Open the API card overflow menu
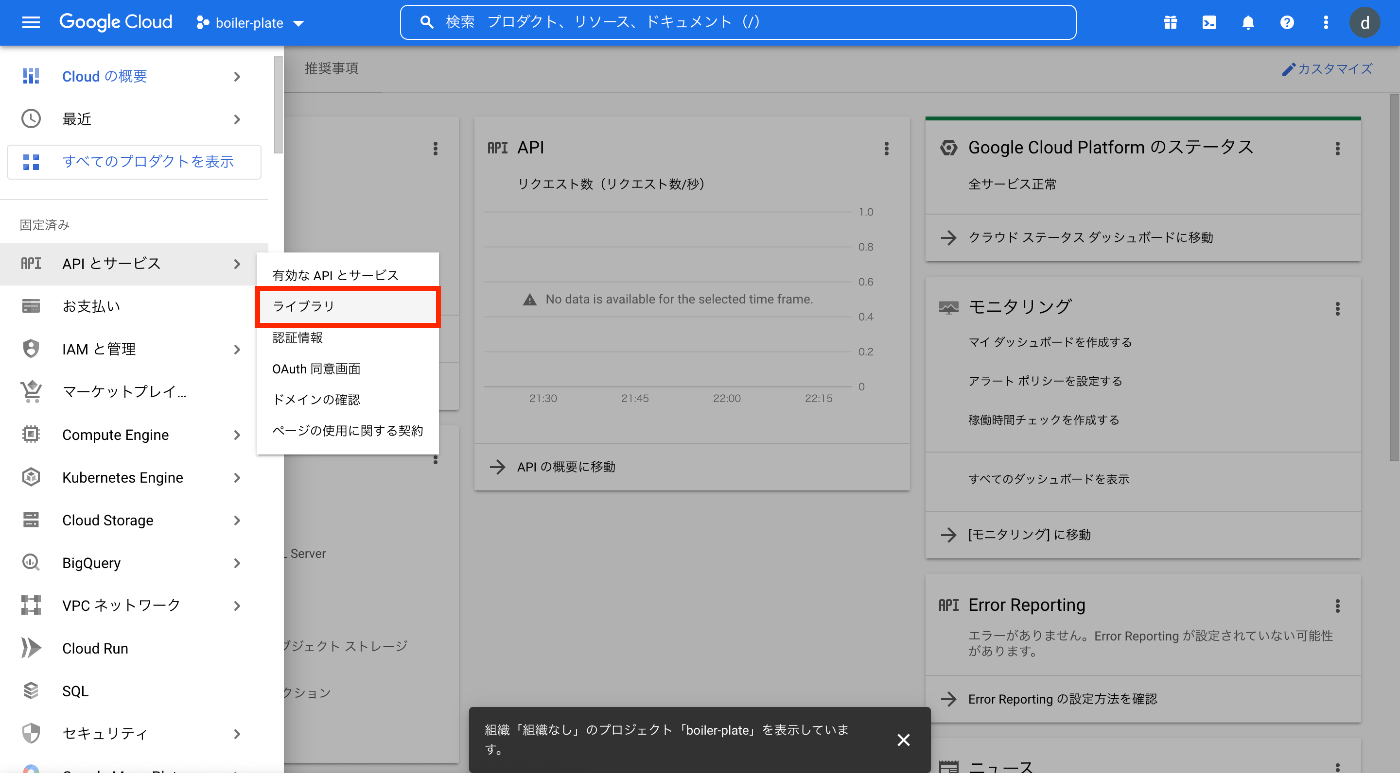This screenshot has height=773, width=1400. tap(886, 147)
